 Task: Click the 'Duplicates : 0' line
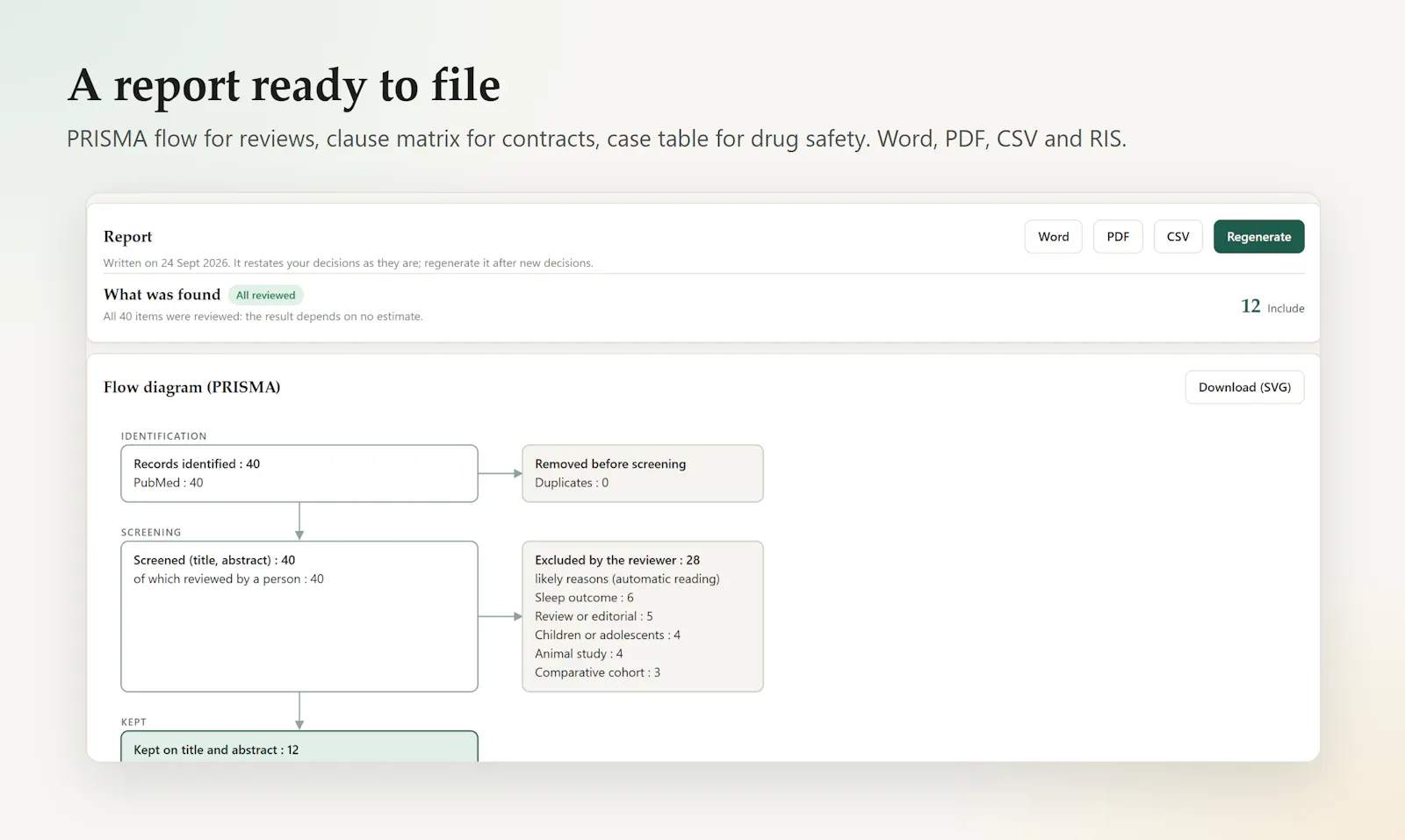coord(572,483)
